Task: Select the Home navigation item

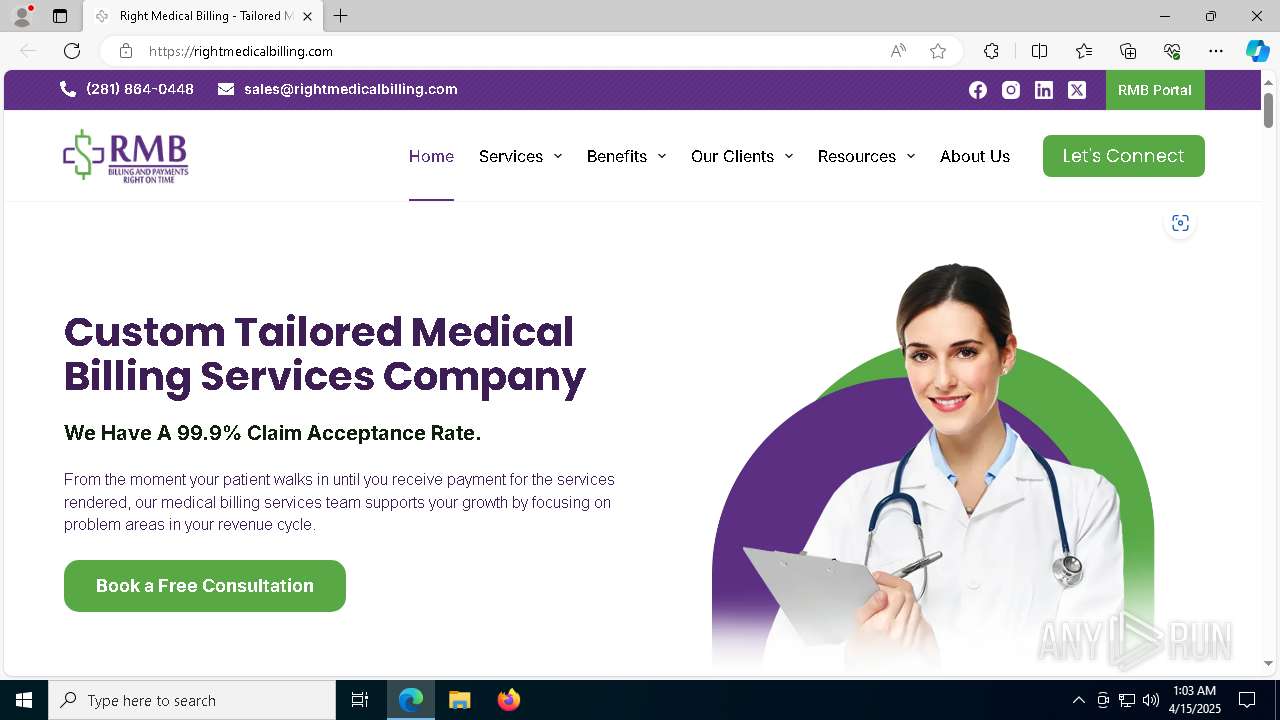Action: coord(431,156)
